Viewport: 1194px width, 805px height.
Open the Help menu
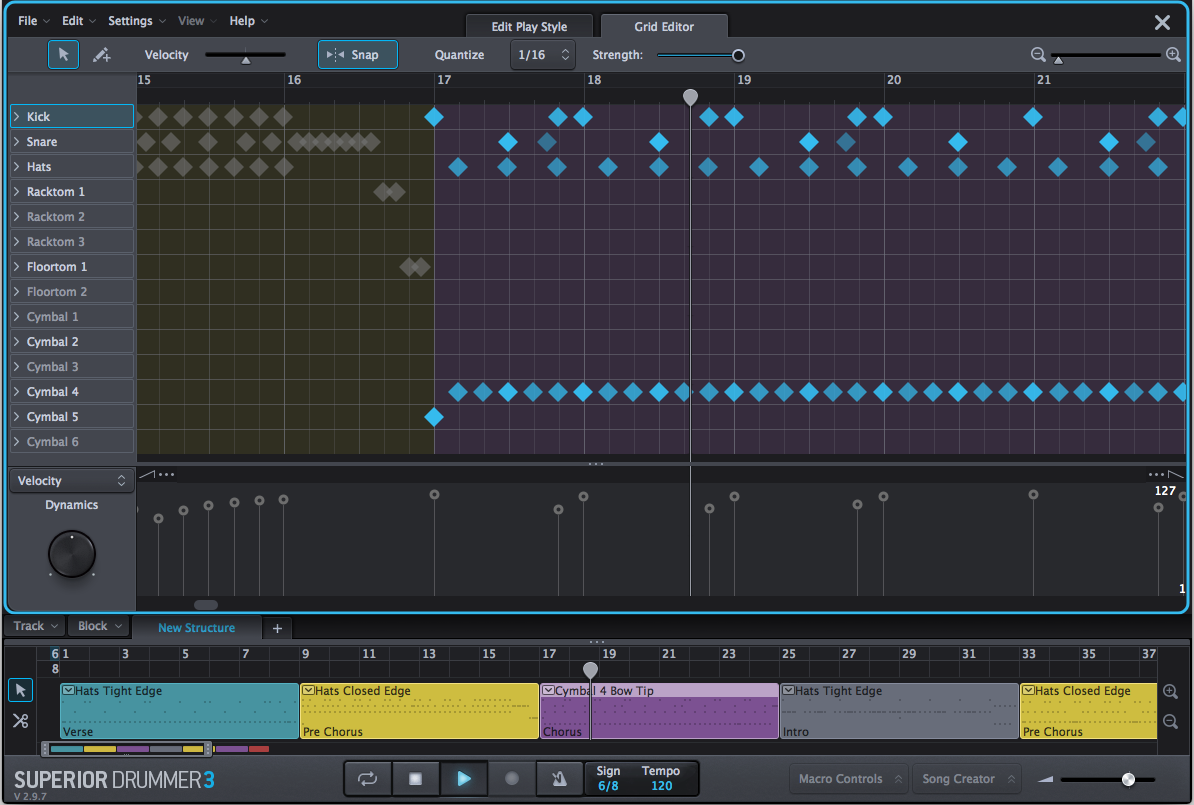248,21
